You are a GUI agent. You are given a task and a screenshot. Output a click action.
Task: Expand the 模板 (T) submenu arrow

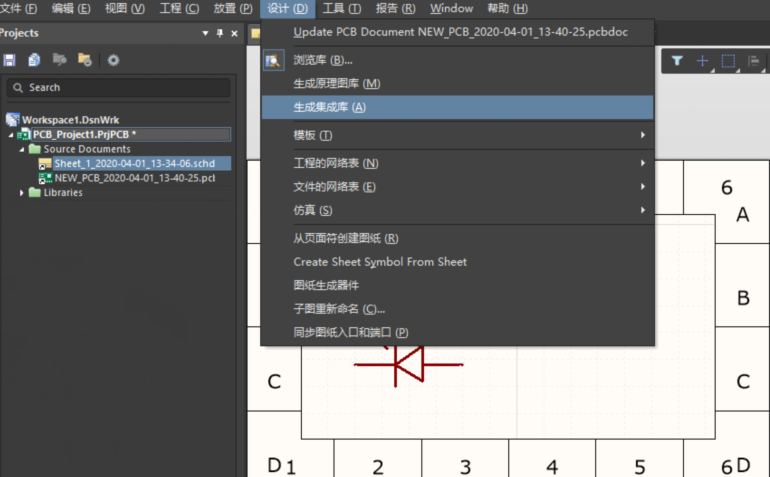[x=642, y=135]
